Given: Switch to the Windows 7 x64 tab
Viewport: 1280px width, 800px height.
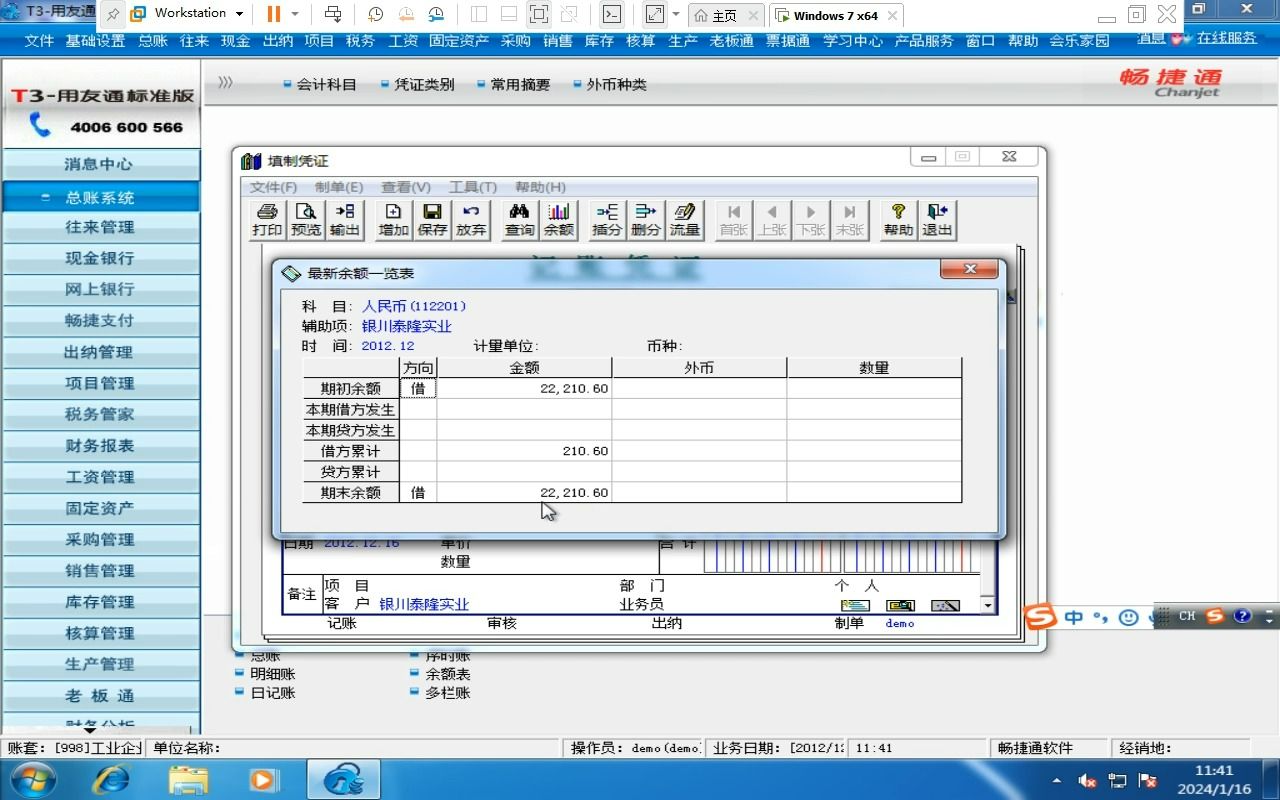Looking at the screenshot, I should pos(836,15).
